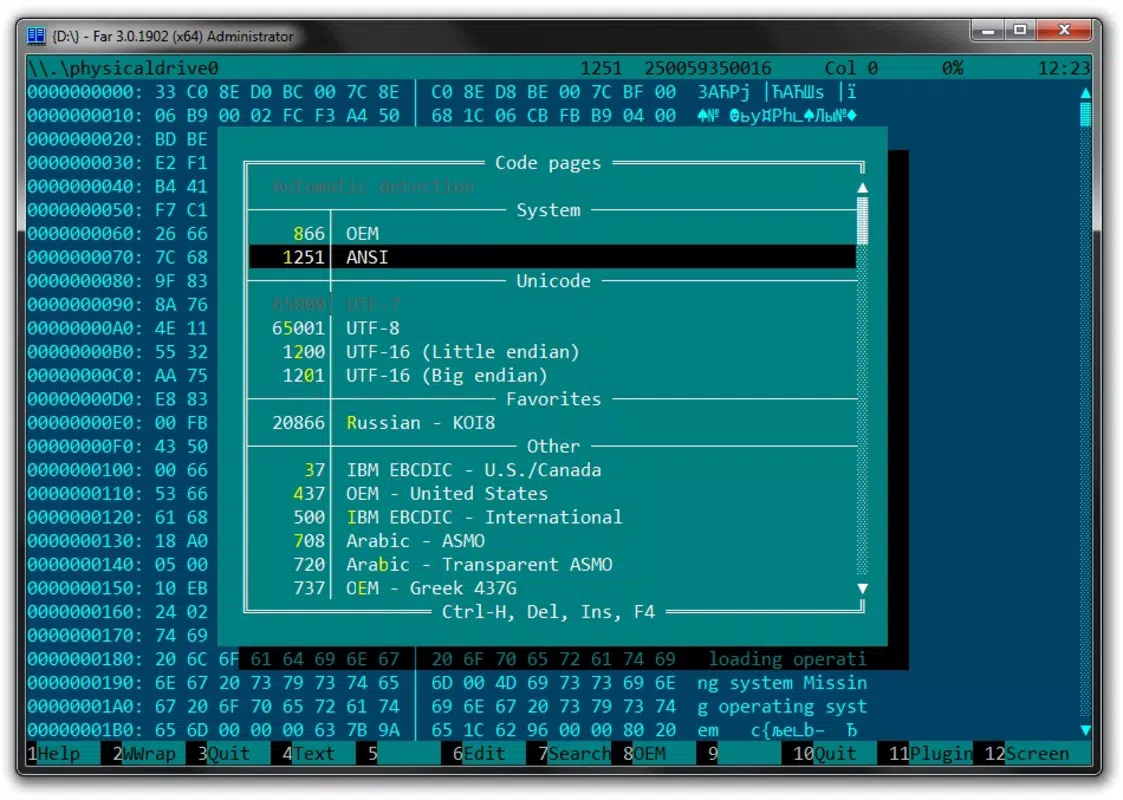Screen dimensions: 1123x800
Task: Select Arabic - ASMO code page
Action: pyautogui.click(x=552, y=541)
